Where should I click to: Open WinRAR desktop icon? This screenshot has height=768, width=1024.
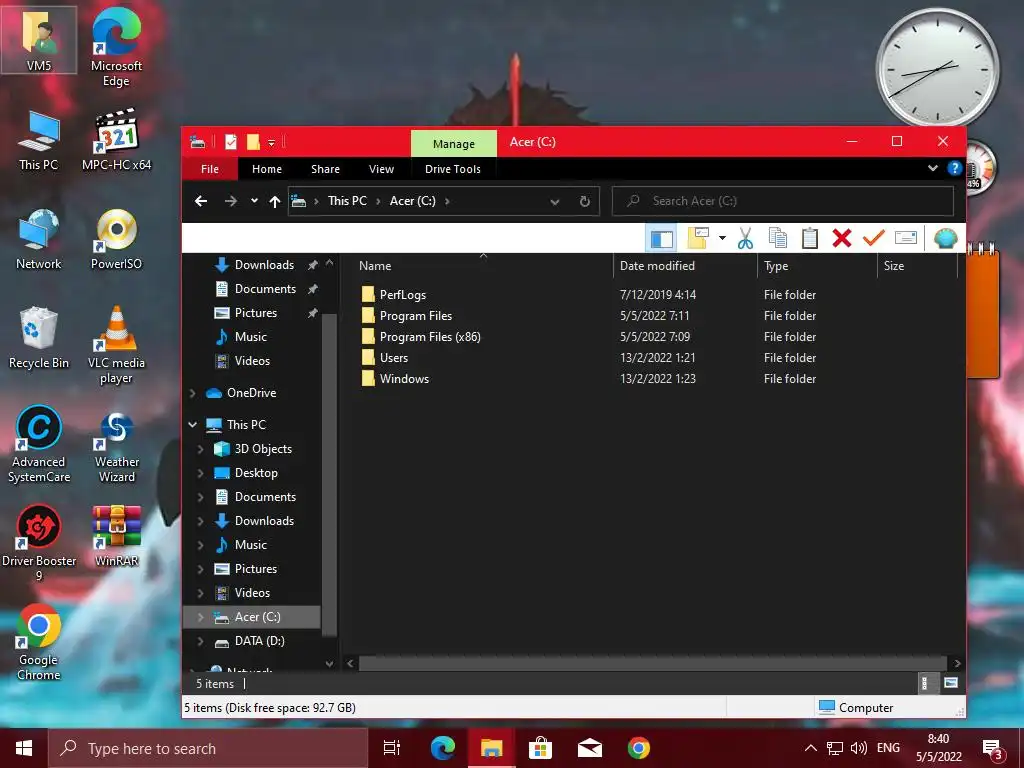click(116, 536)
